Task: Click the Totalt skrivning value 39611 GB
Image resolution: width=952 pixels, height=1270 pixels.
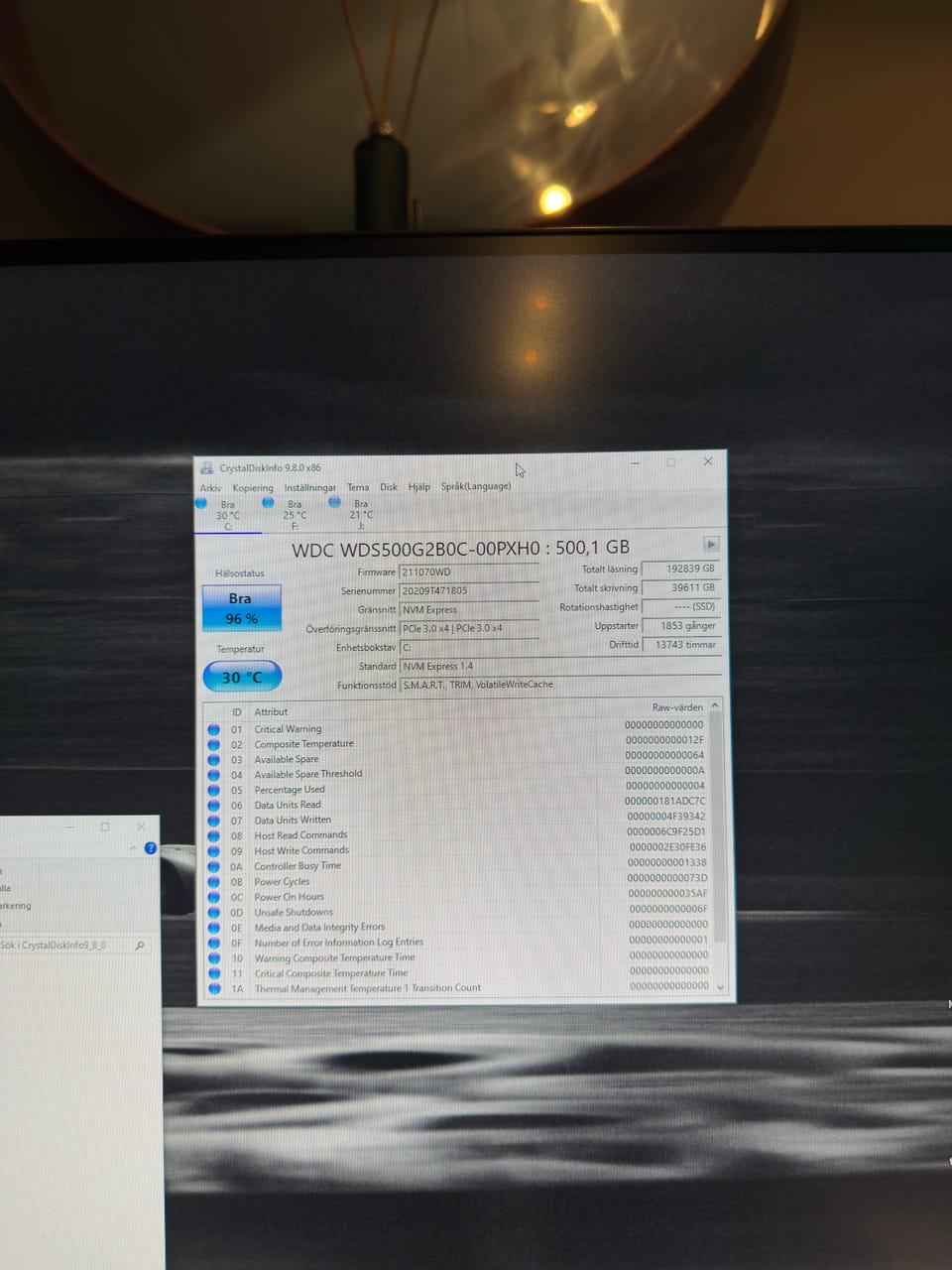Action: 680,588
